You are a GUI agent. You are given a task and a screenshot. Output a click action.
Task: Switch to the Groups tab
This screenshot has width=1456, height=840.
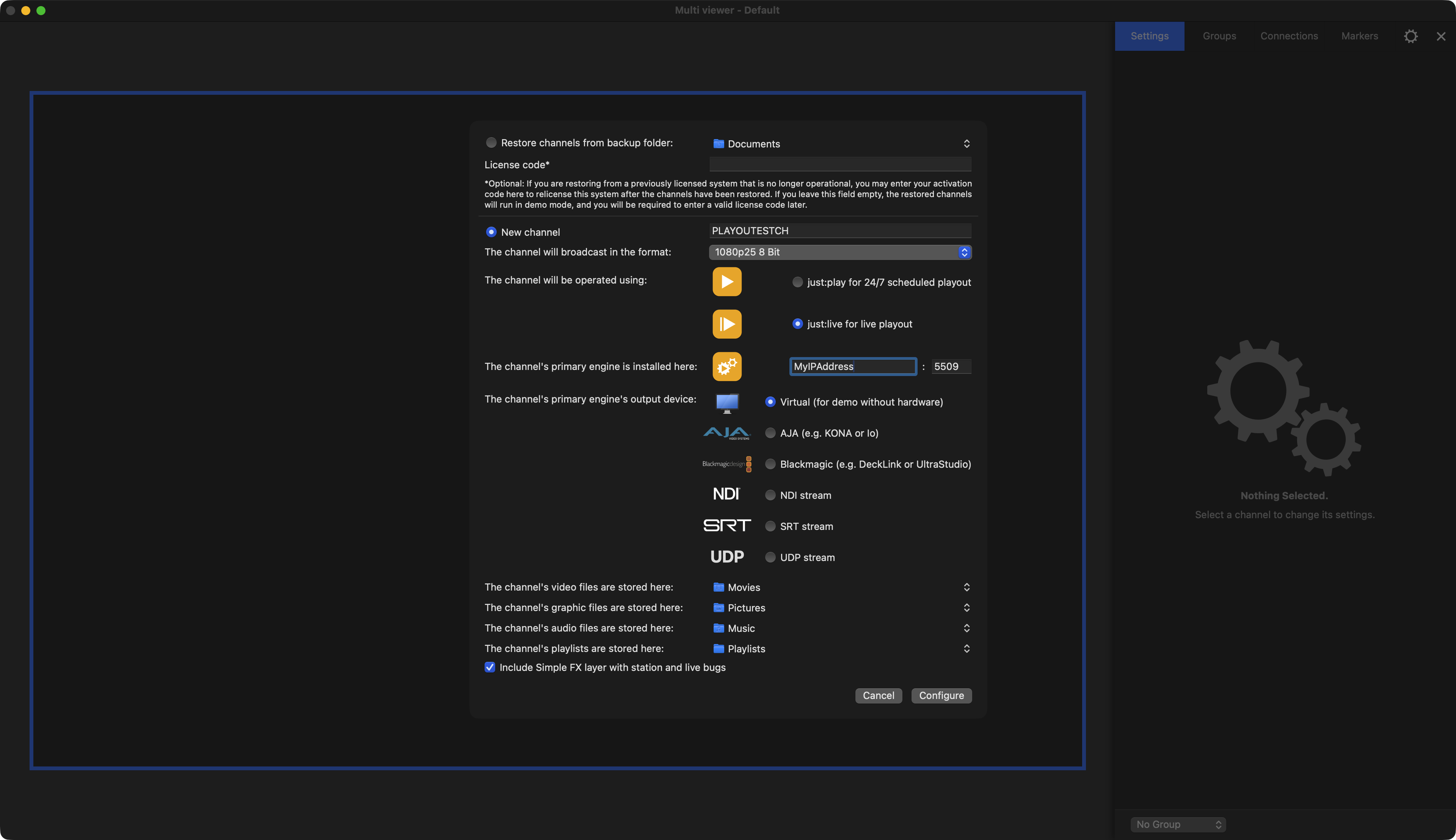[x=1219, y=36]
